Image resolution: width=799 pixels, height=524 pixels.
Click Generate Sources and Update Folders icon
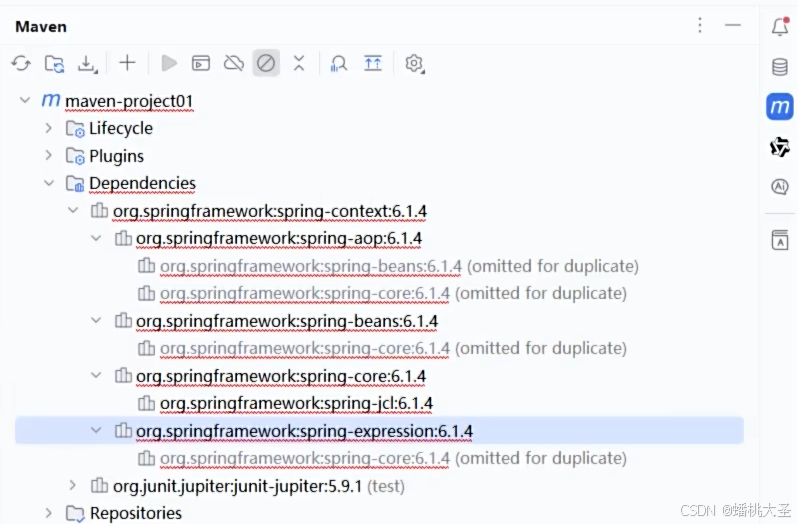[54, 64]
